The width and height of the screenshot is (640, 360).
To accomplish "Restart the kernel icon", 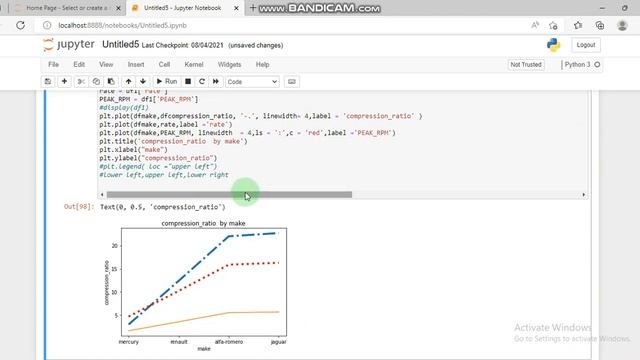I will 202,82.
